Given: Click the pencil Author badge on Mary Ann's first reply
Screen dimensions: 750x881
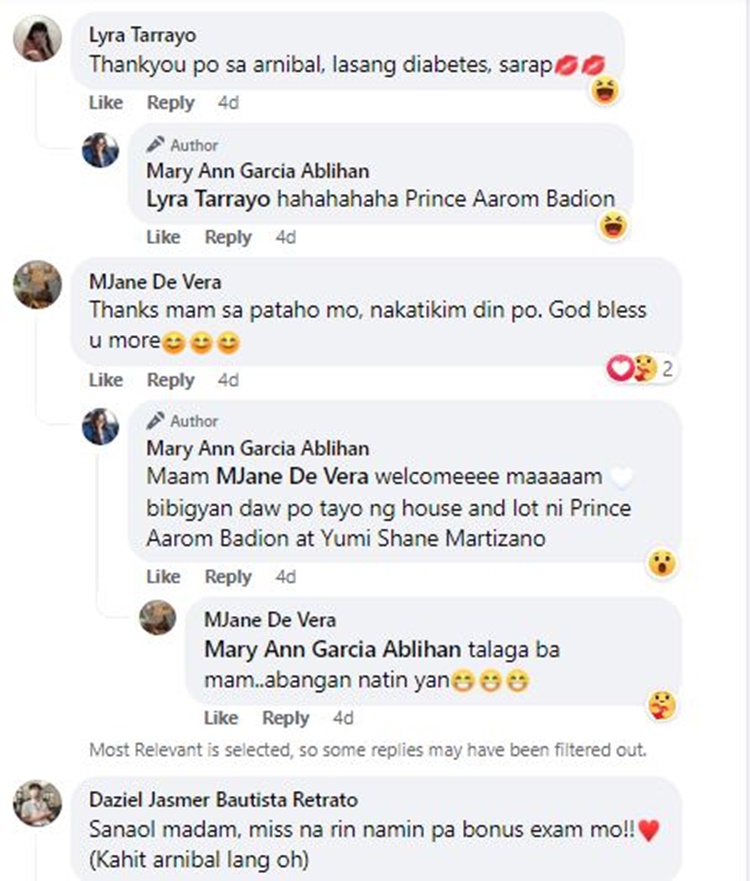Looking at the screenshot, I should point(182,145).
